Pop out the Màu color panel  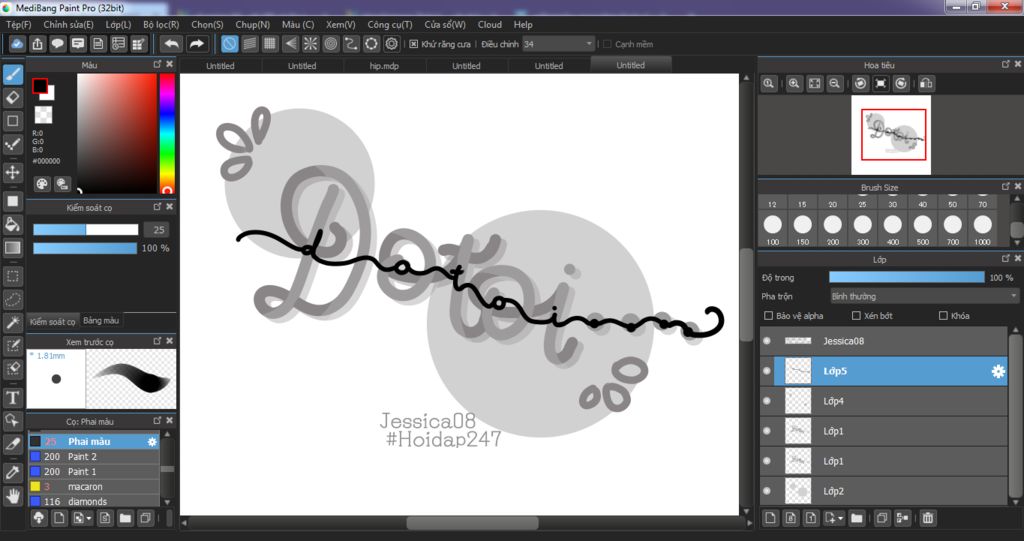[157, 64]
